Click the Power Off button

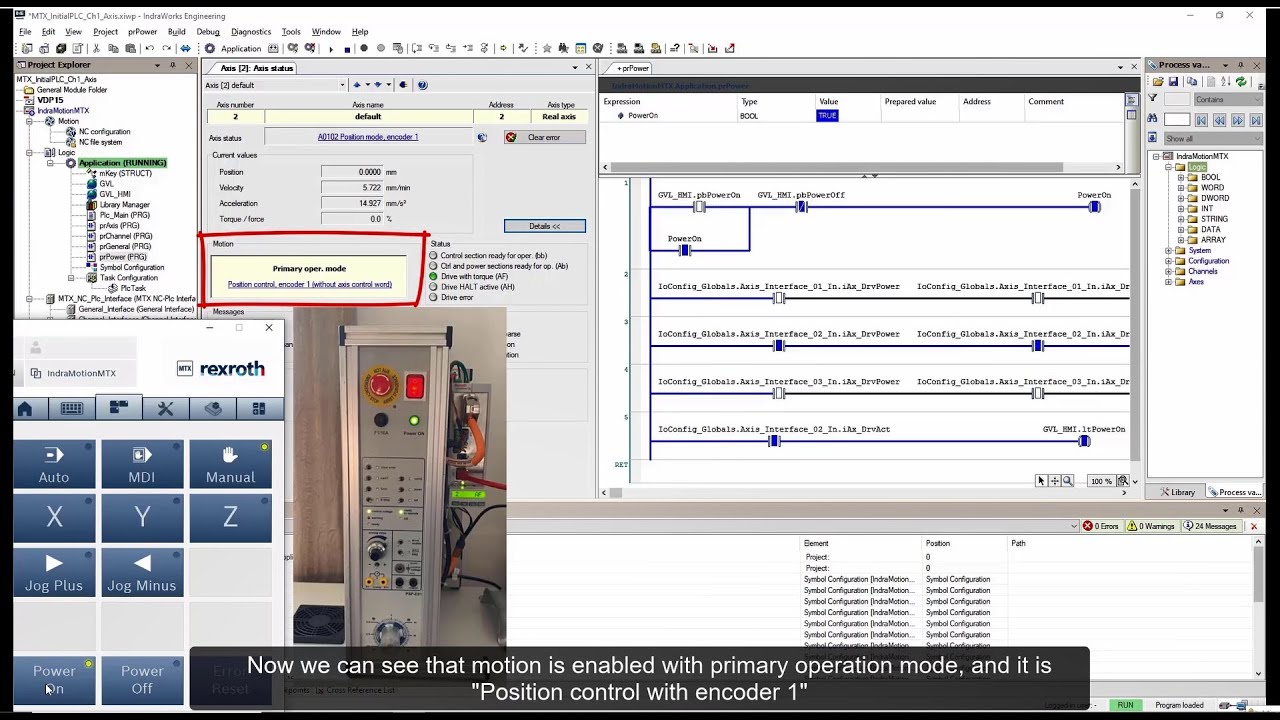pyautogui.click(x=142, y=680)
